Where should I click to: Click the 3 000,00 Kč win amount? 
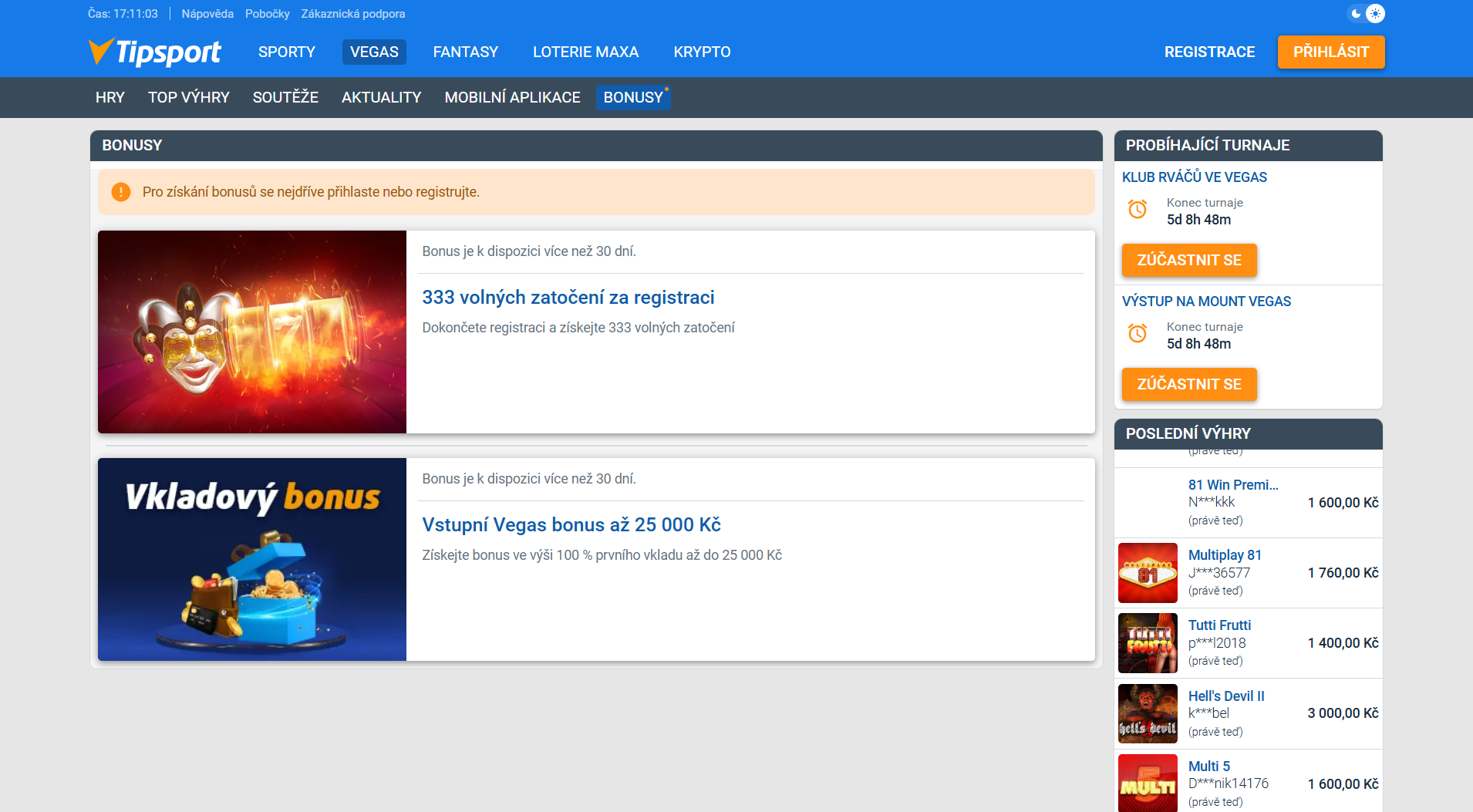click(x=1343, y=713)
